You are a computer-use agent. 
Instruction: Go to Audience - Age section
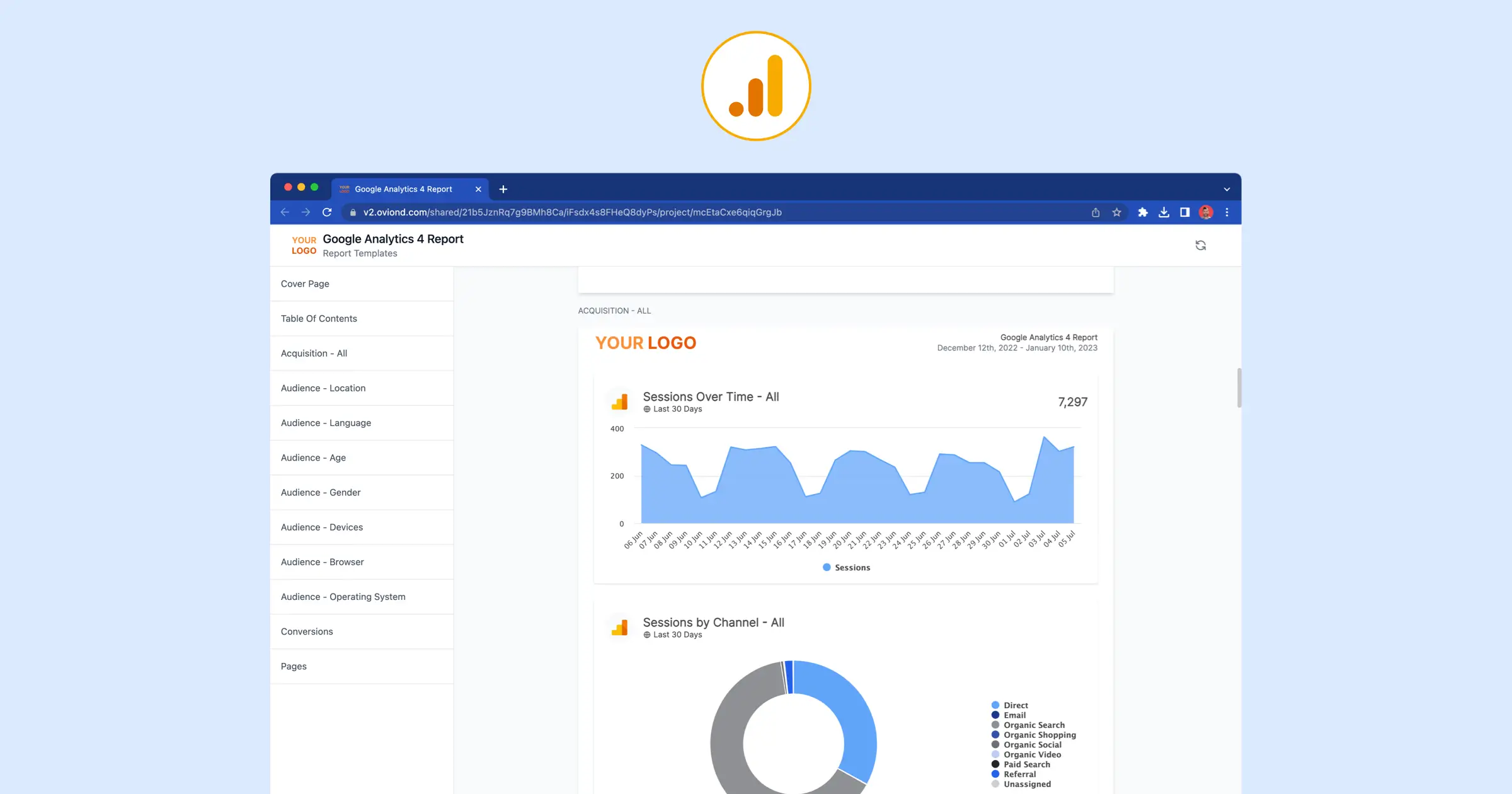point(362,457)
